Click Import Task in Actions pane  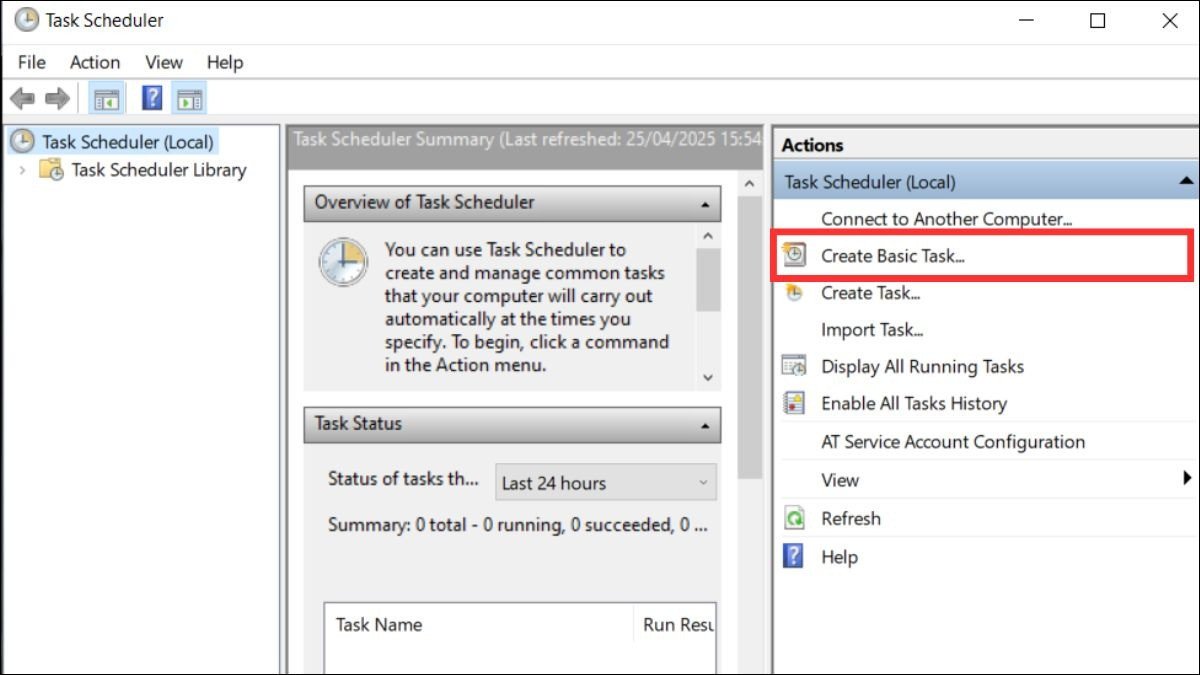[x=872, y=329]
